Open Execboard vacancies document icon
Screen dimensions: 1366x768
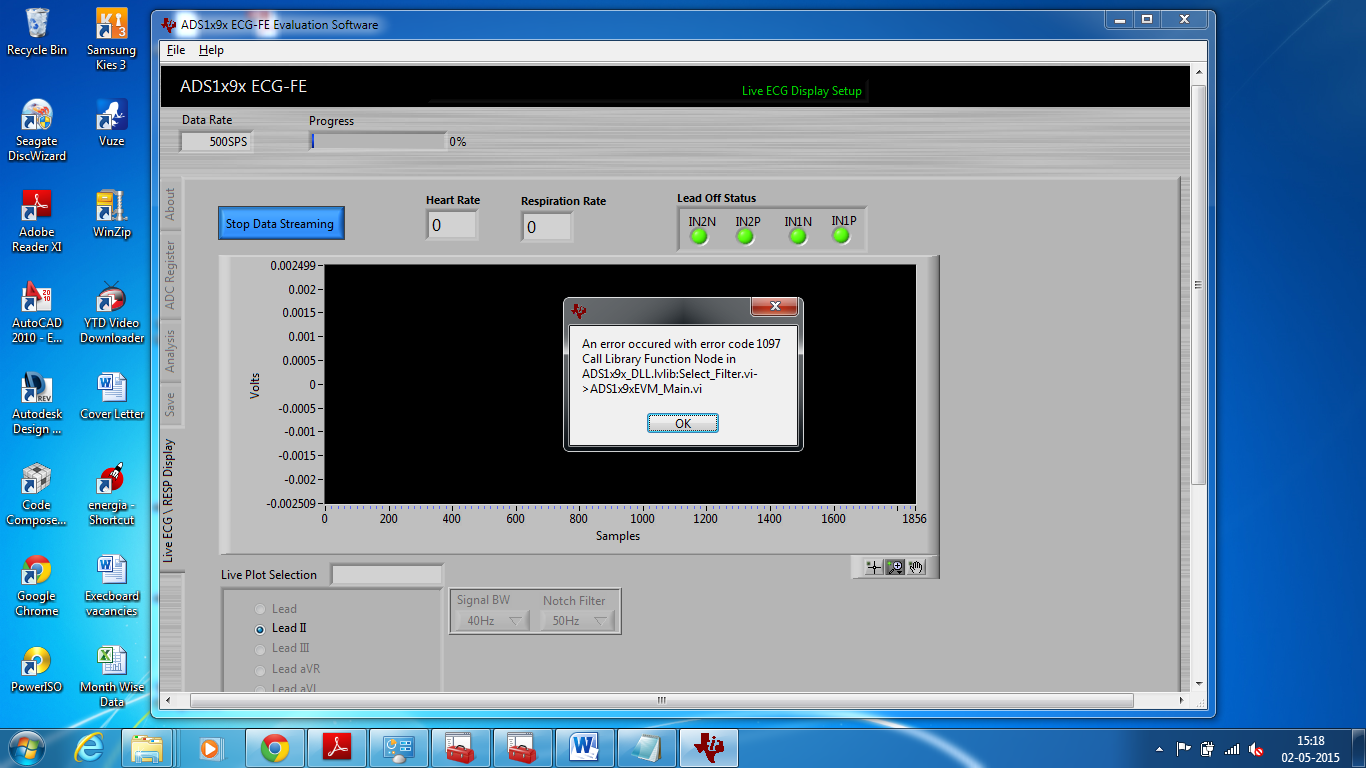pos(111,585)
